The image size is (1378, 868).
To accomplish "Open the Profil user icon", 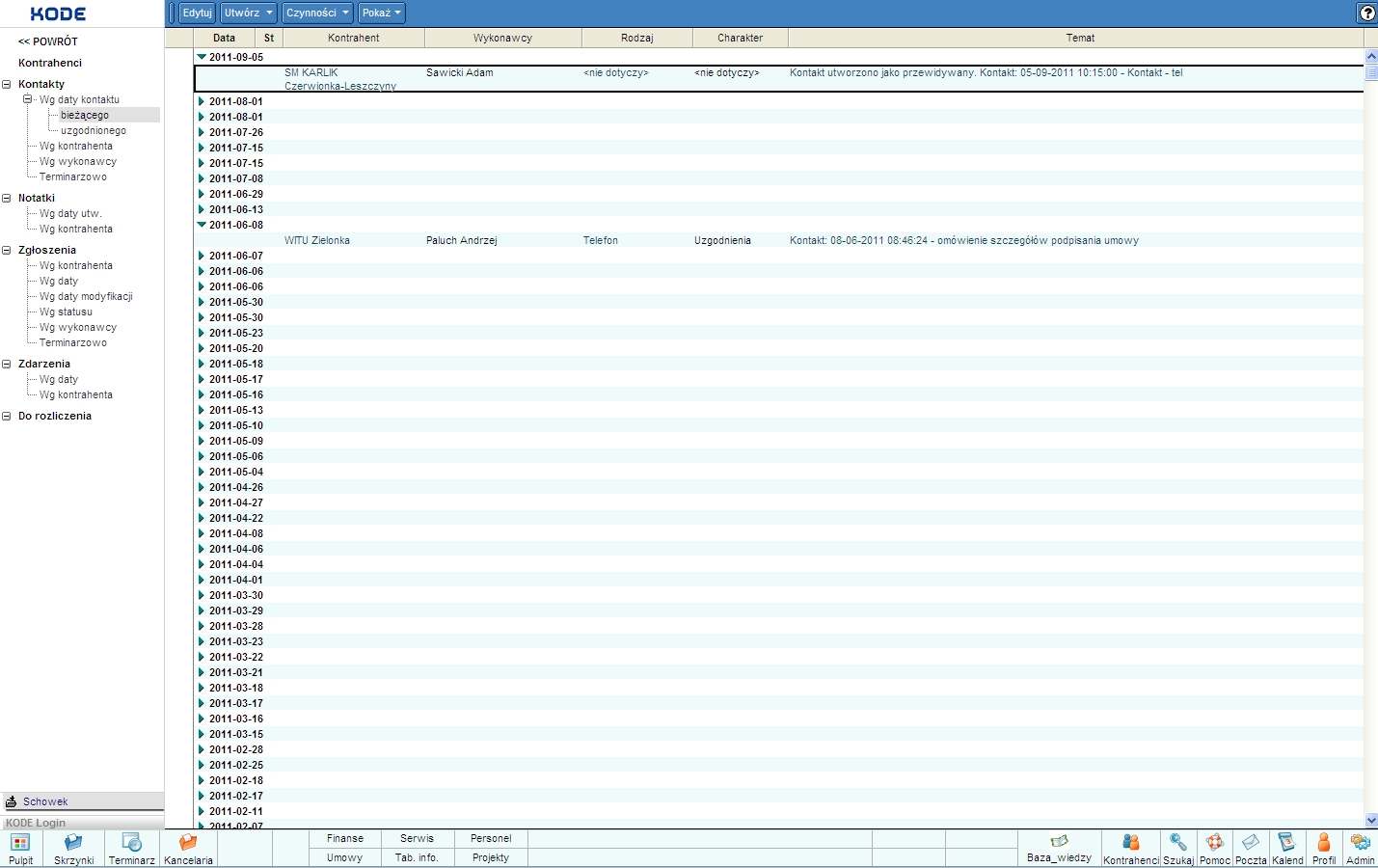I will click(1324, 849).
